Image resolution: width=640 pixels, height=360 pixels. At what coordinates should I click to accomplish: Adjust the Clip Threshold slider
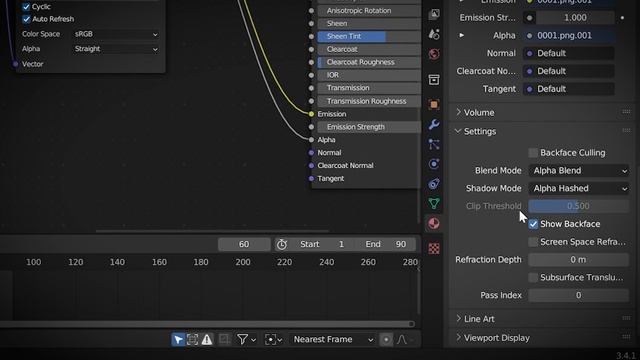pyautogui.click(x=579, y=206)
